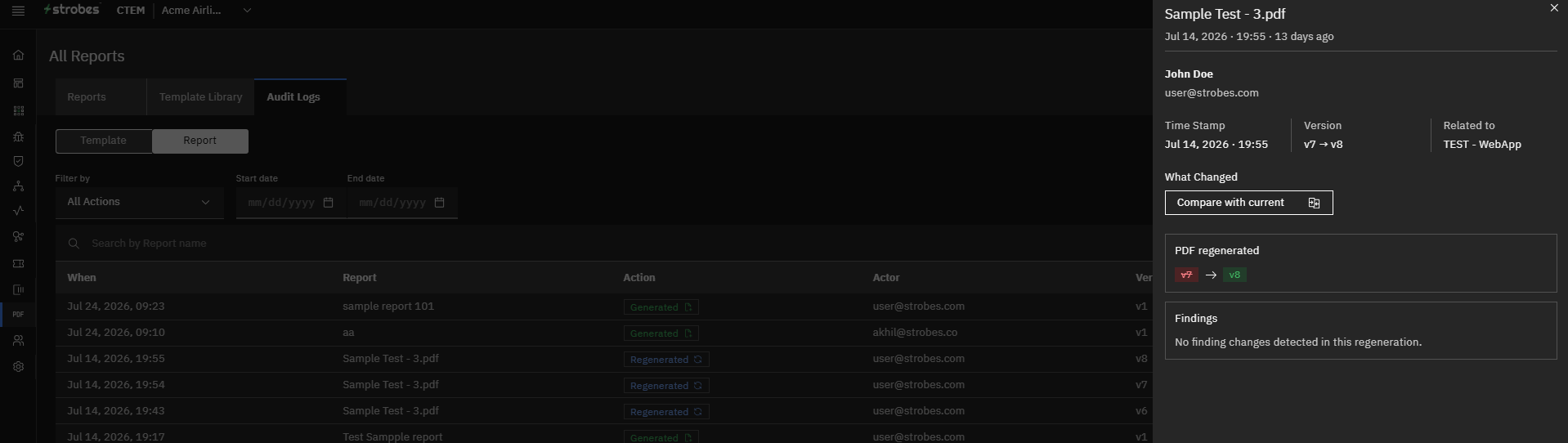This screenshot has height=443, width=1568.
Task: Click the When column header
Action: (82, 278)
